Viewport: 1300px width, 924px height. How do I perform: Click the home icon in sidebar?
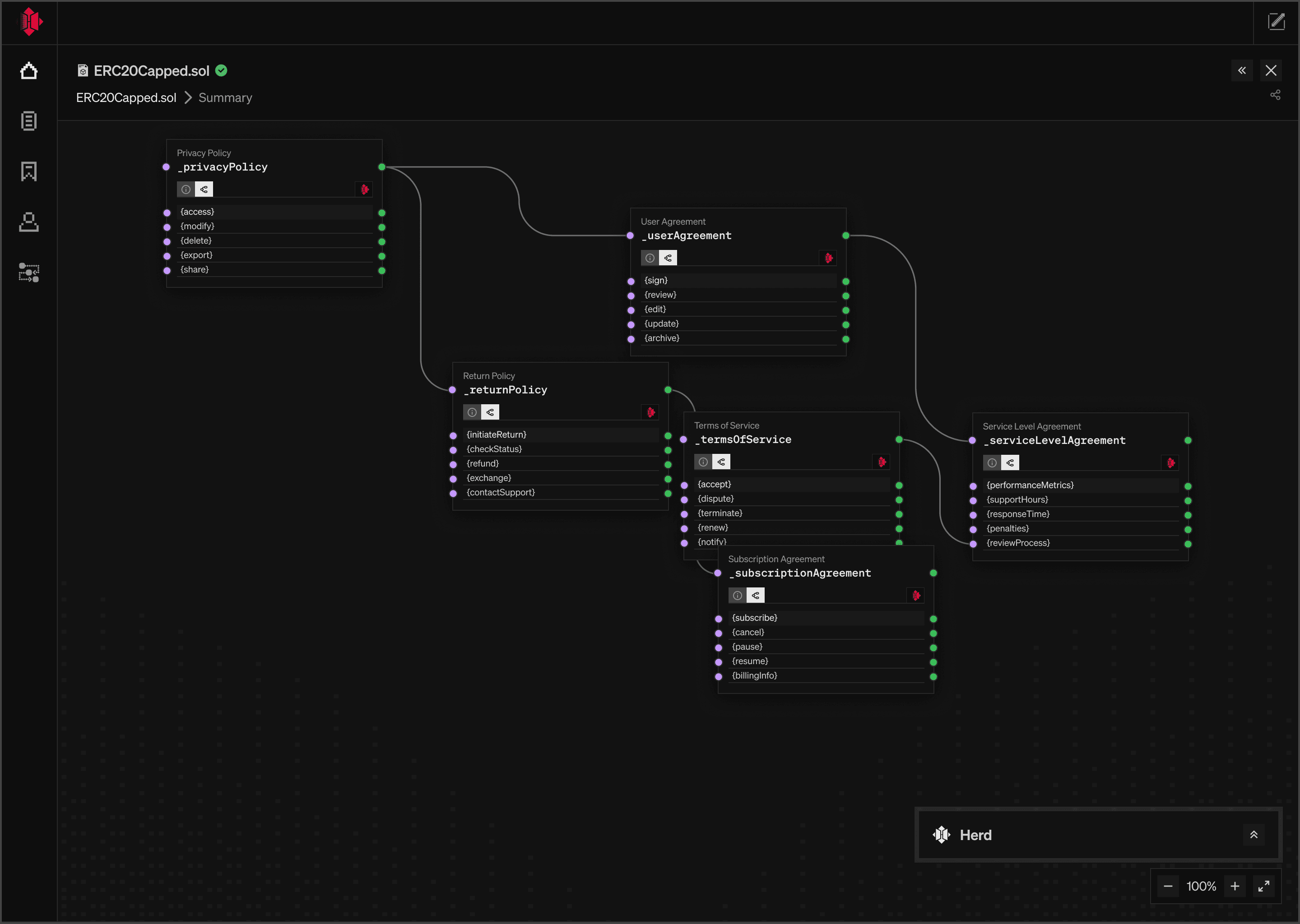pos(28,71)
